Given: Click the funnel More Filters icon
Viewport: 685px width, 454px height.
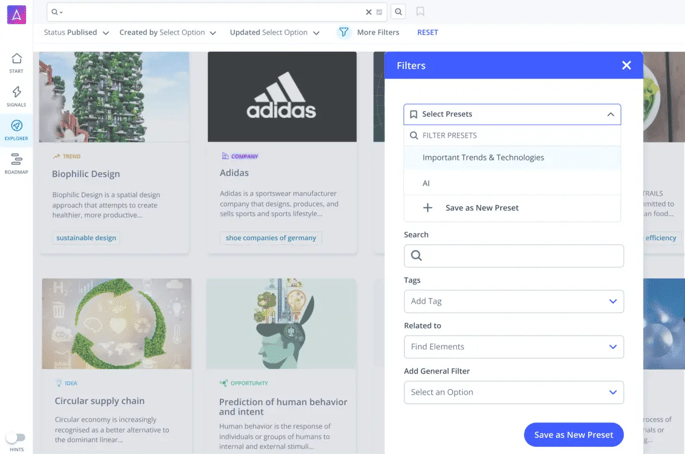Looking at the screenshot, I should point(343,32).
